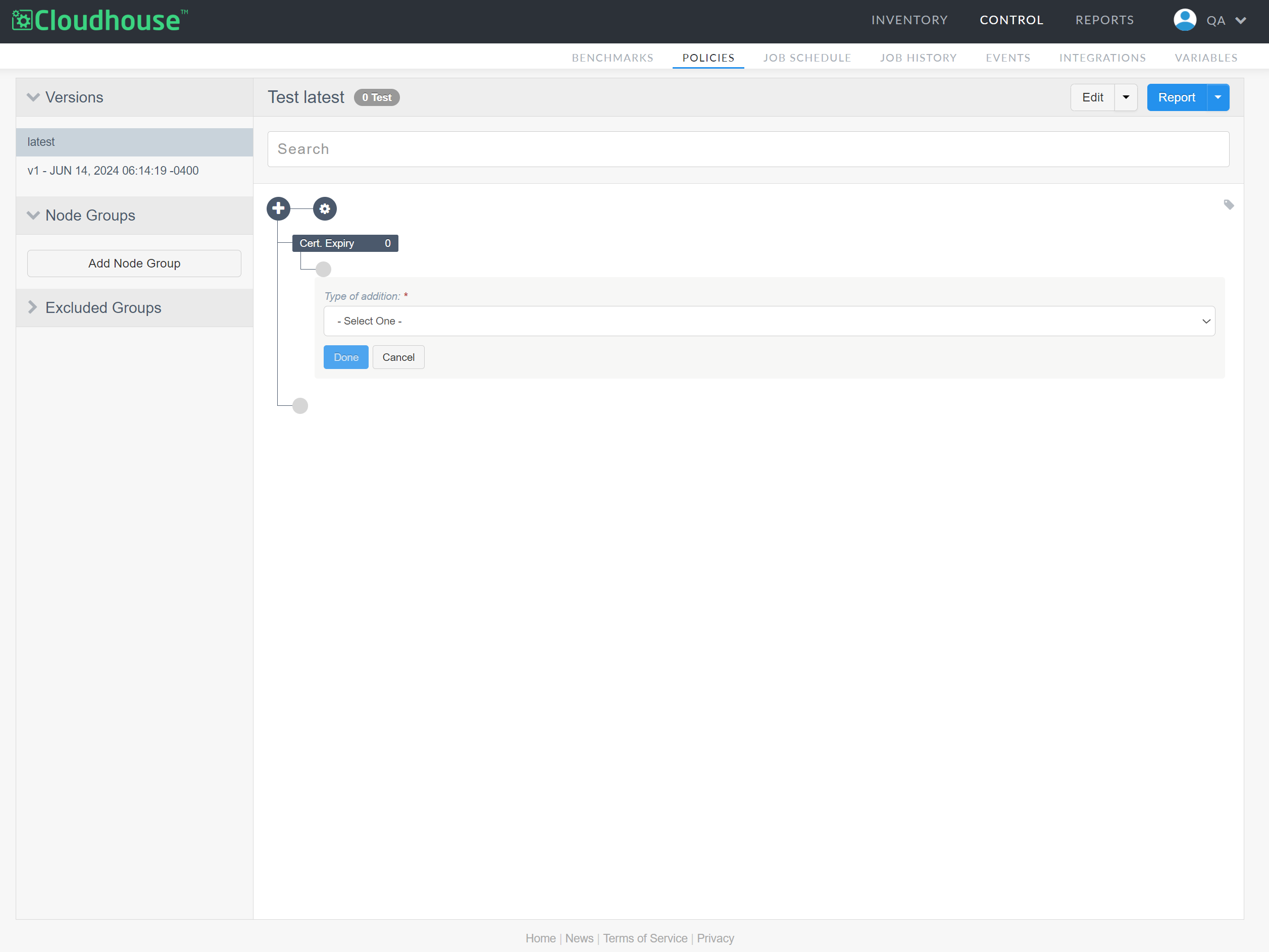Switch to the Policies tab

pos(708,58)
